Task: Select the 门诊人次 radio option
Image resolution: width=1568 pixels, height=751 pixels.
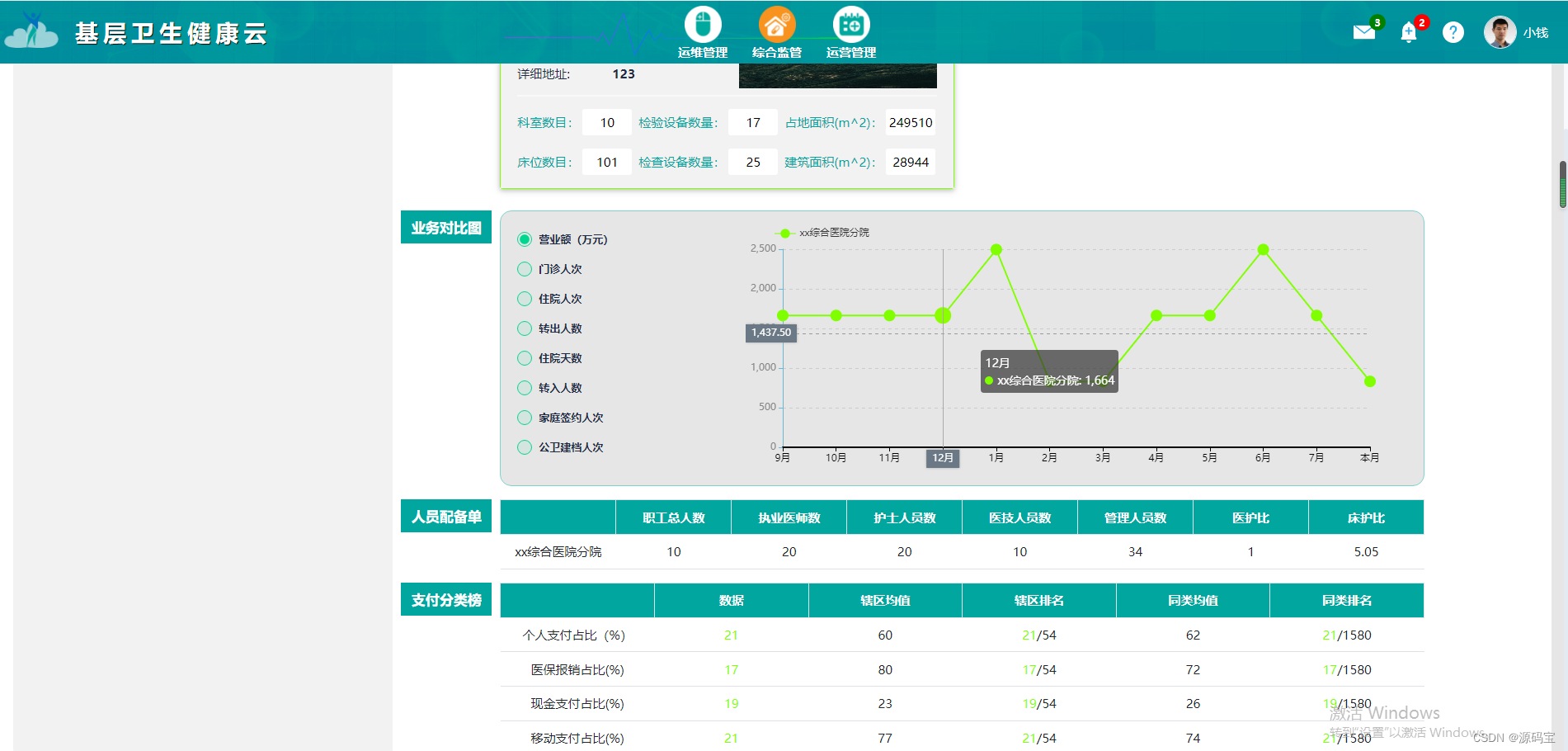Action: click(525, 268)
